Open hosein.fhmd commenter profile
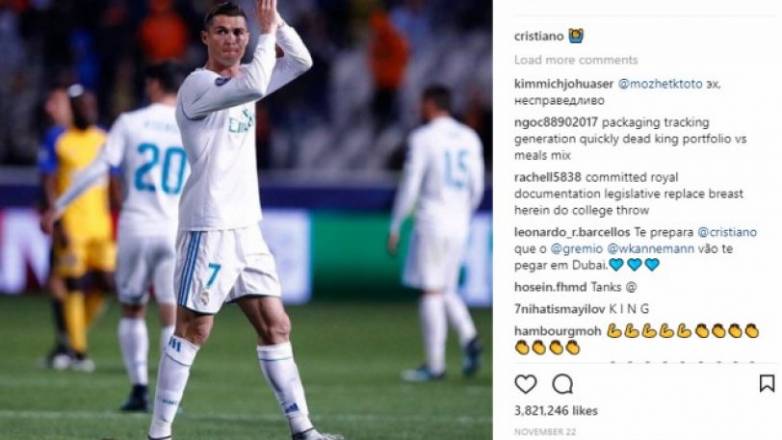This screenshot has width=782, height=440. pos(550,287)
